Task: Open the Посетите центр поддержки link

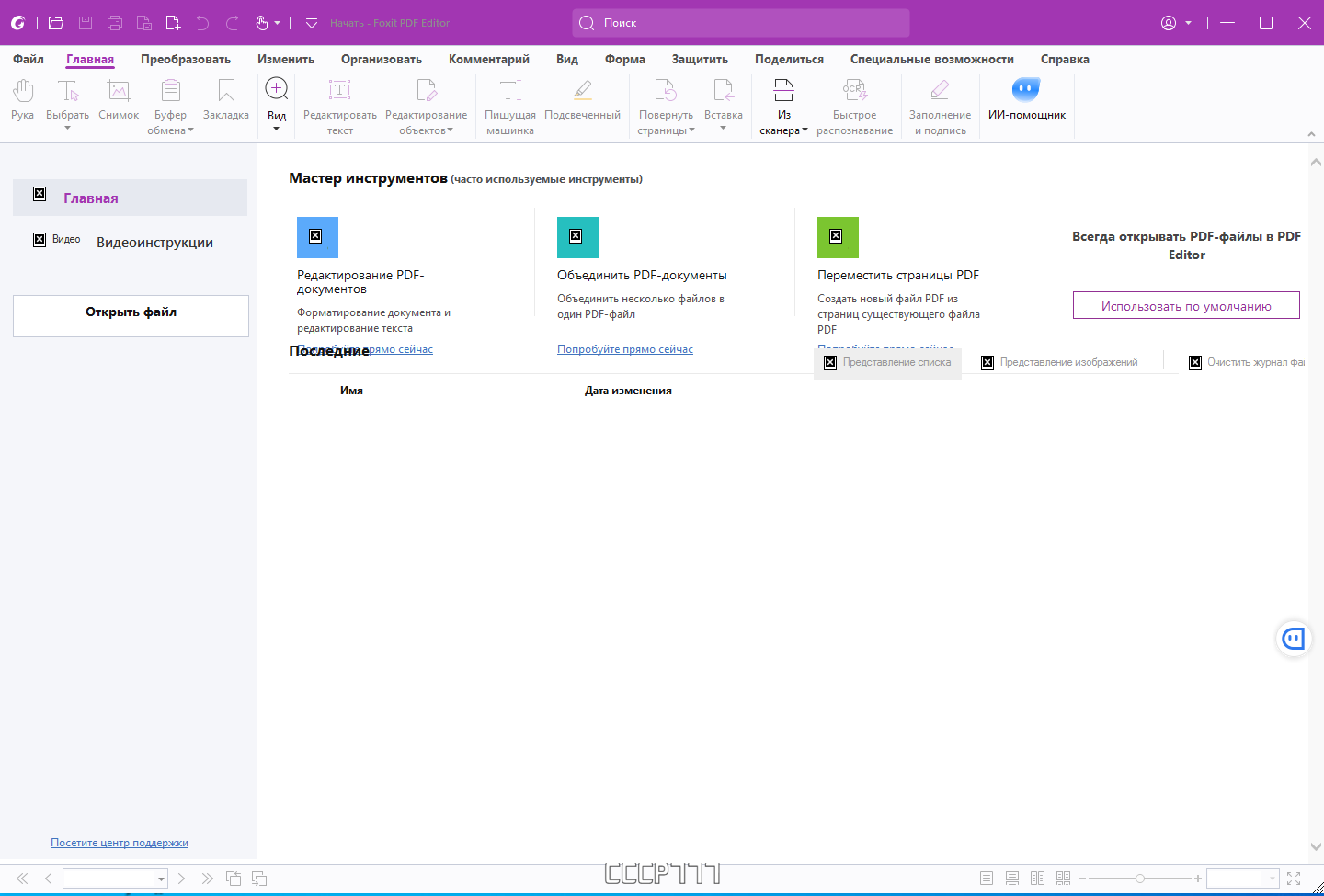Action: pos(120,843)
